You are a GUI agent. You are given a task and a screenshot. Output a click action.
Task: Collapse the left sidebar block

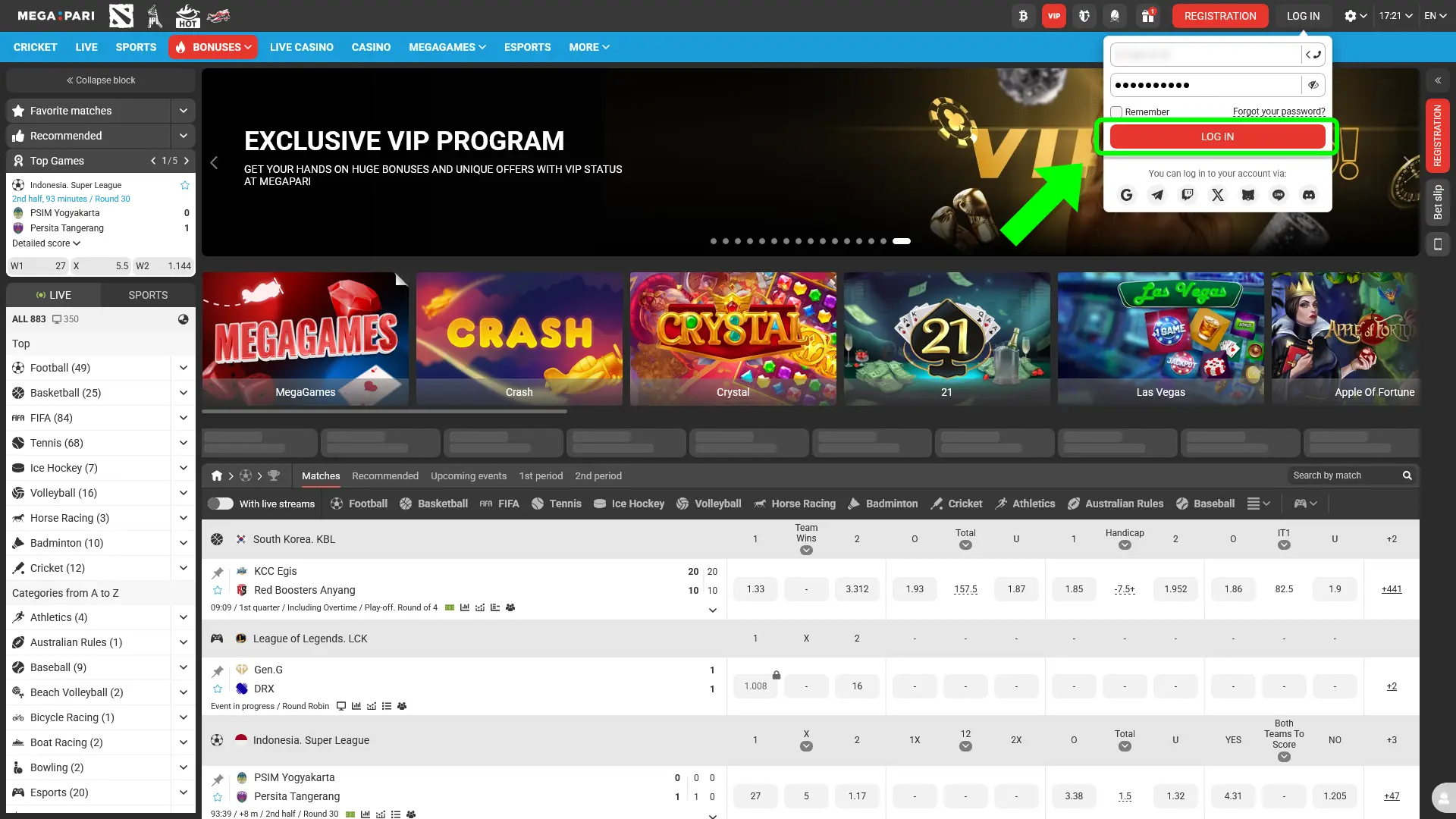click(101, 80)
